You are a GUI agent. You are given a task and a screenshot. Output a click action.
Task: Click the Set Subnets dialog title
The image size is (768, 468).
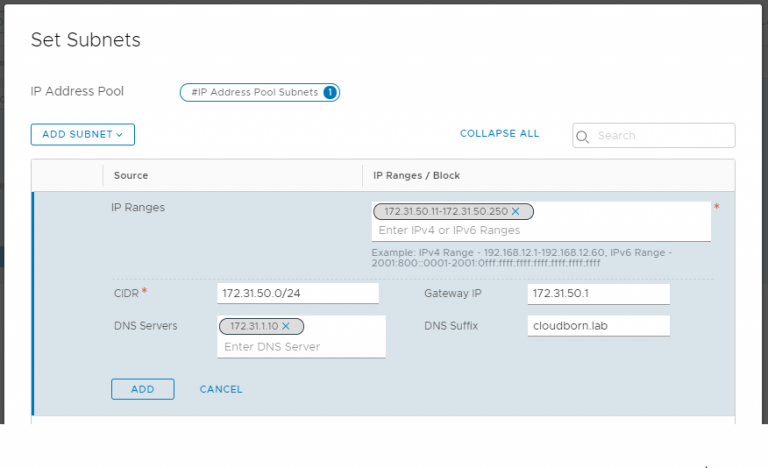coord(85,40)
